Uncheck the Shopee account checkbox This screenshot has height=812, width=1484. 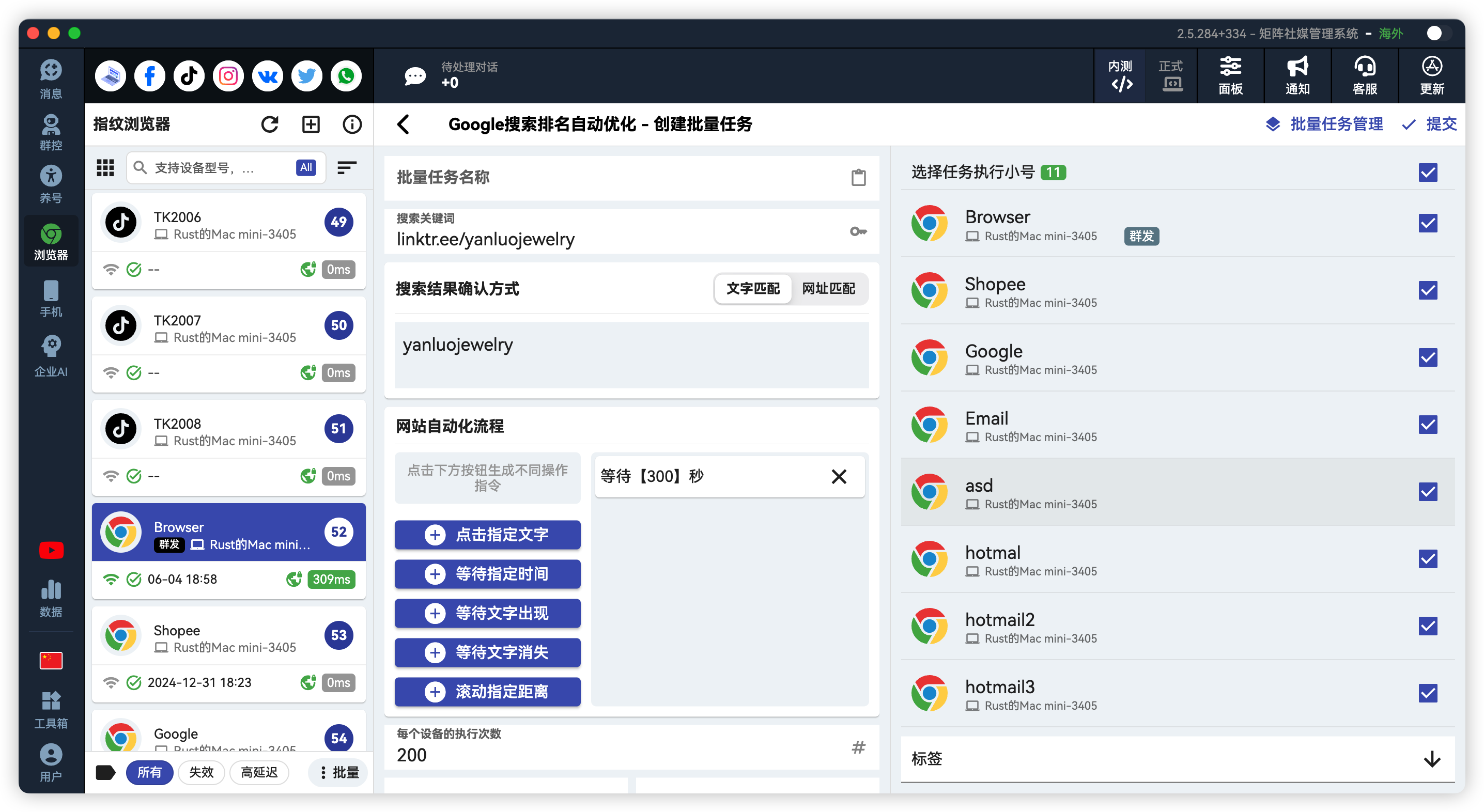(1428, 290)
